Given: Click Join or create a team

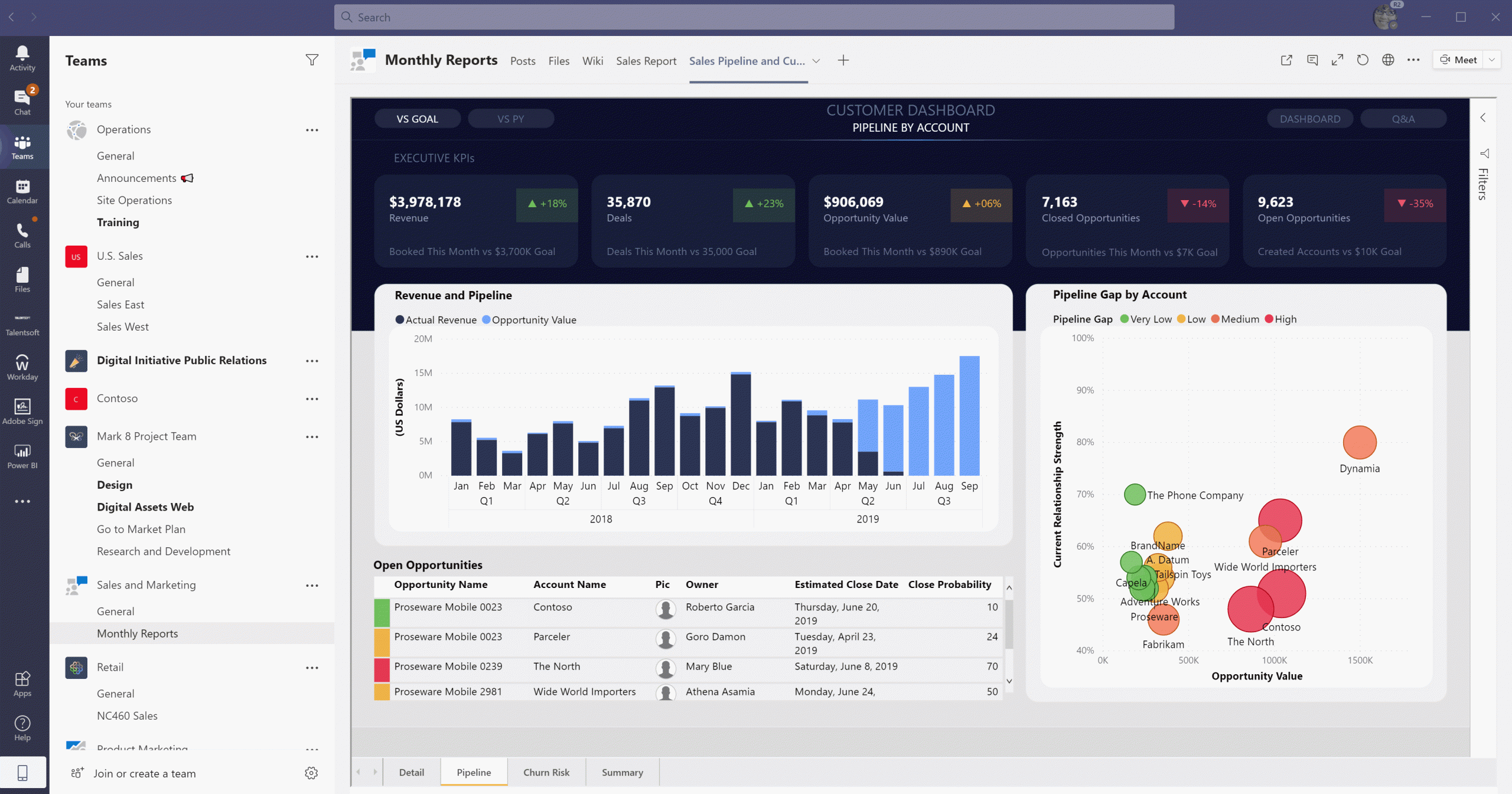Looking at the screenshot, I should (x=145, y=773).
